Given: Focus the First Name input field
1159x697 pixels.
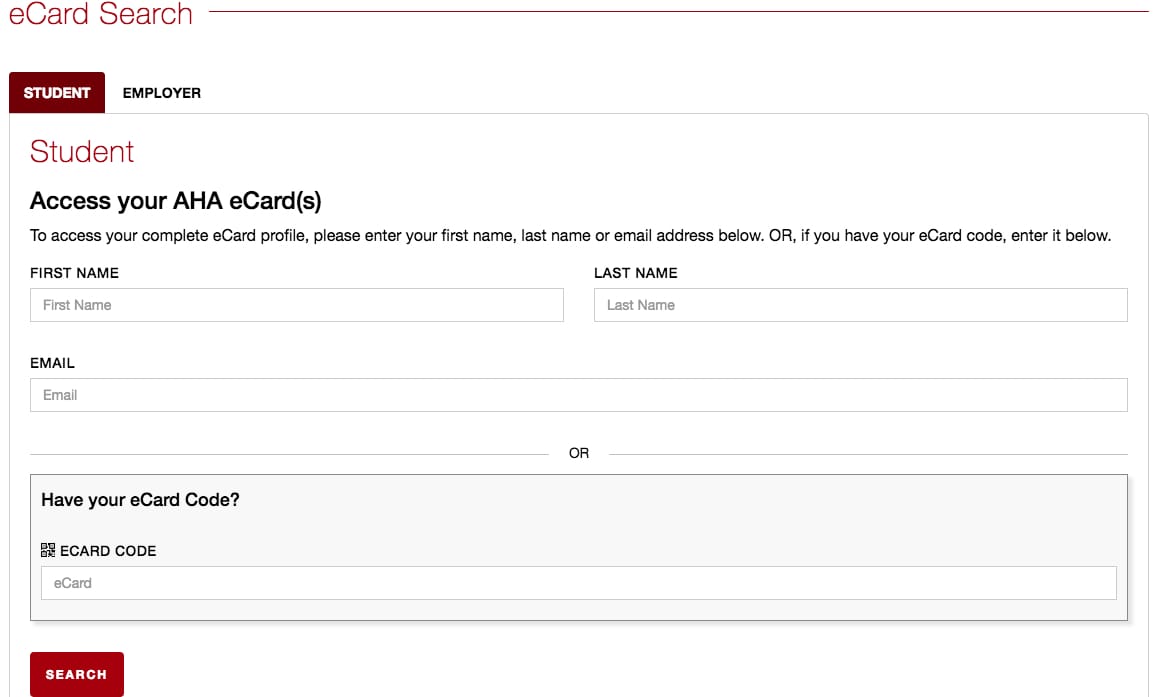Looking at the screenshot, I should pos(296,305).
